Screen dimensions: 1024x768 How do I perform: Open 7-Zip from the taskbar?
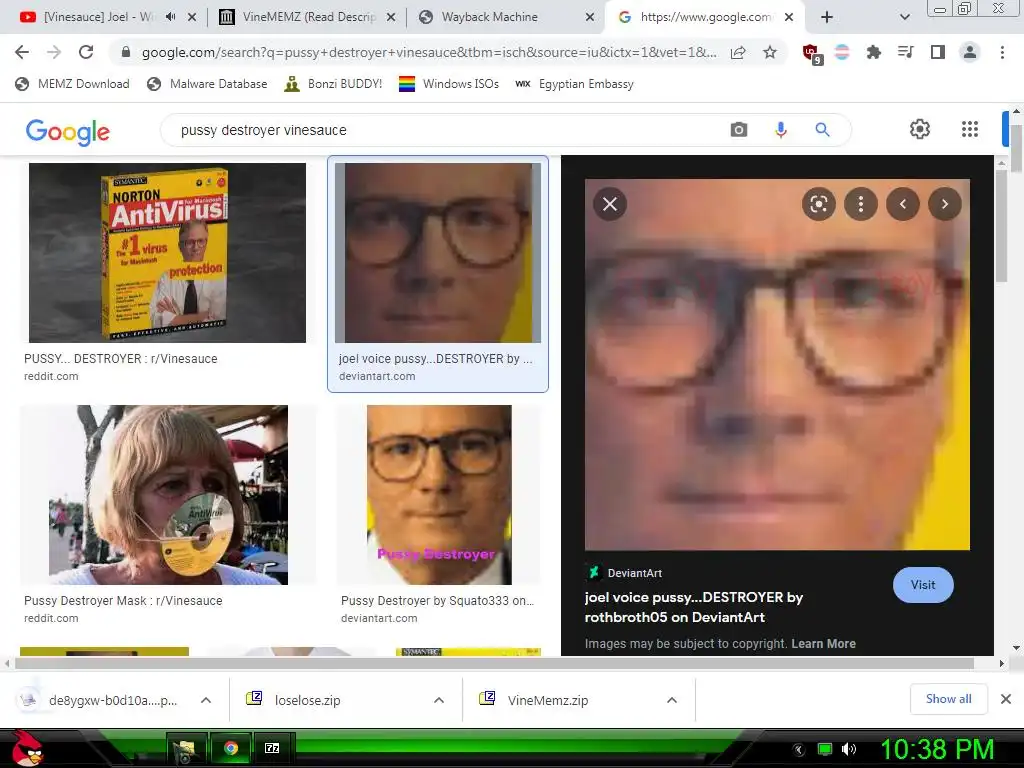272,748
